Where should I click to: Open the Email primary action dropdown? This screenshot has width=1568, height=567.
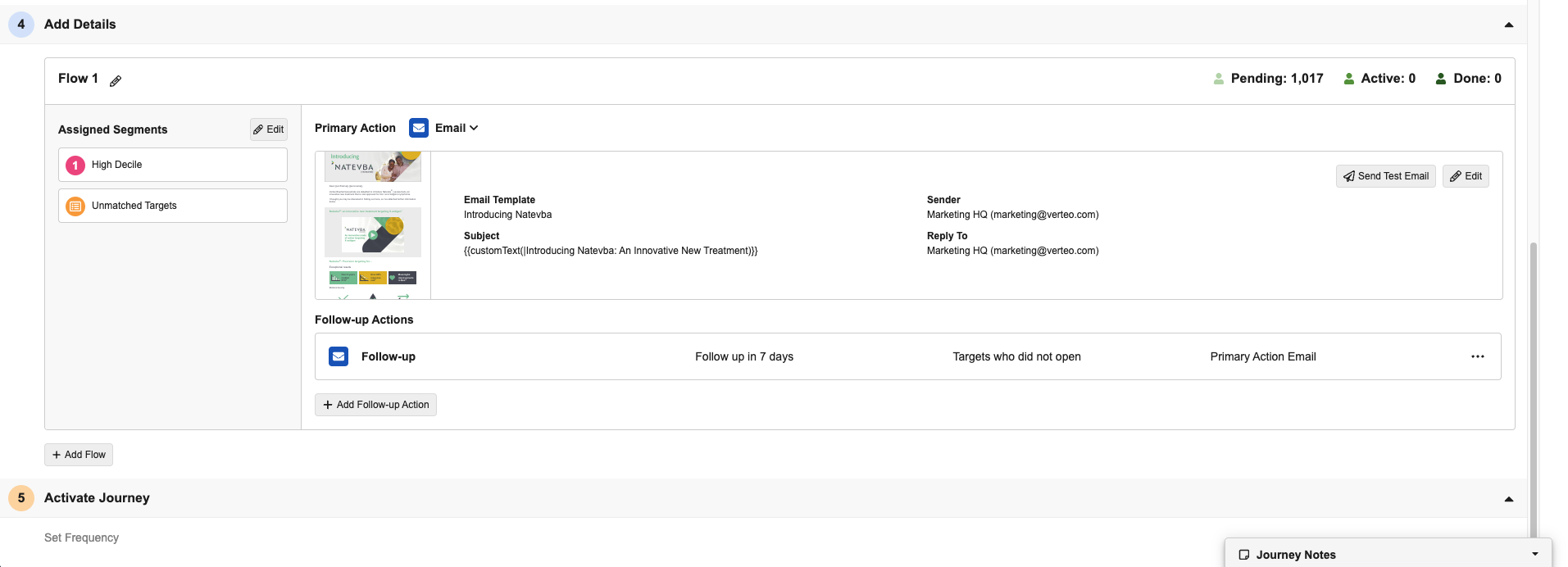(457, 128)
